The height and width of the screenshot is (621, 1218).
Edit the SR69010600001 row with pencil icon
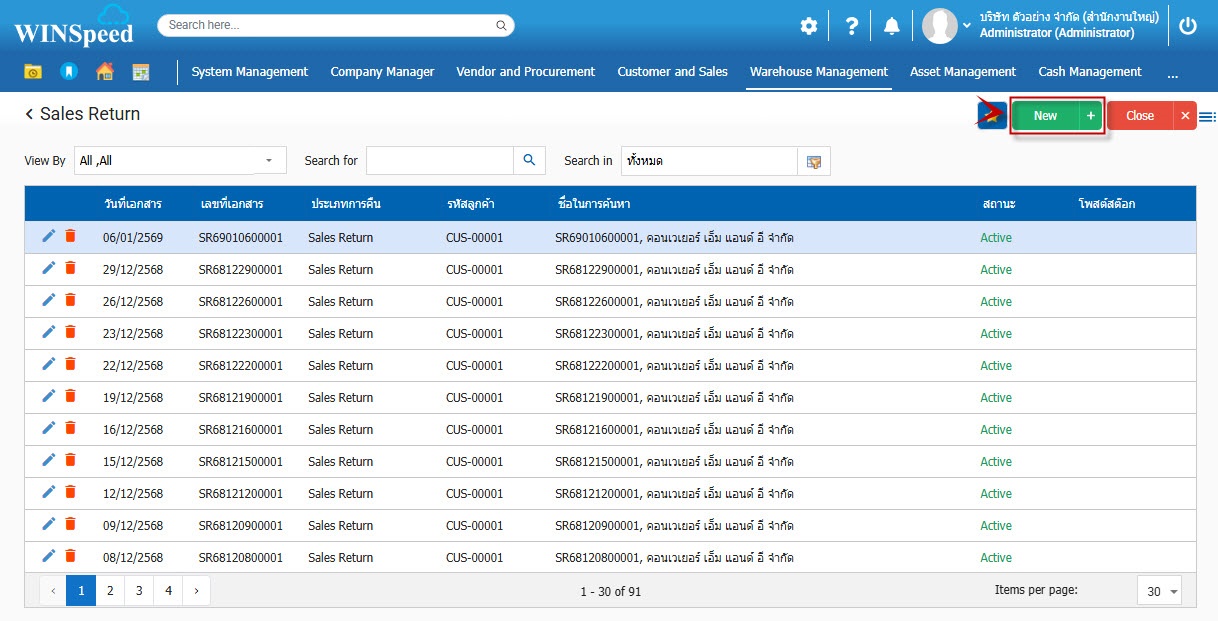[x=49, y=236]
